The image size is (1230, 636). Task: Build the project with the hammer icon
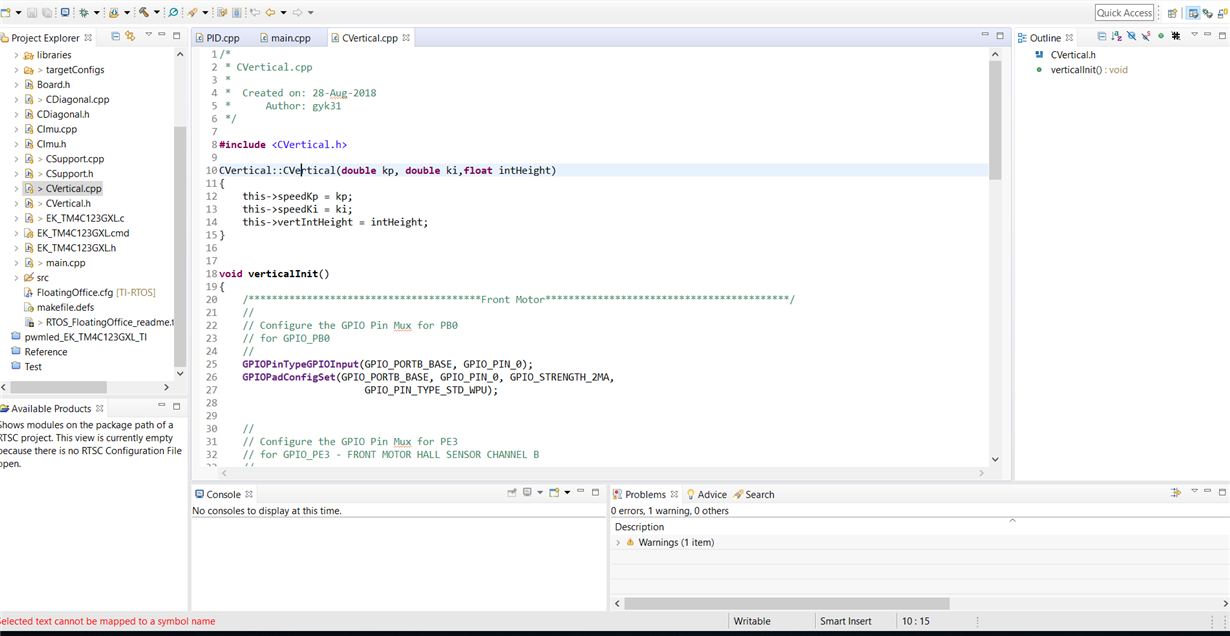point(142,11)
